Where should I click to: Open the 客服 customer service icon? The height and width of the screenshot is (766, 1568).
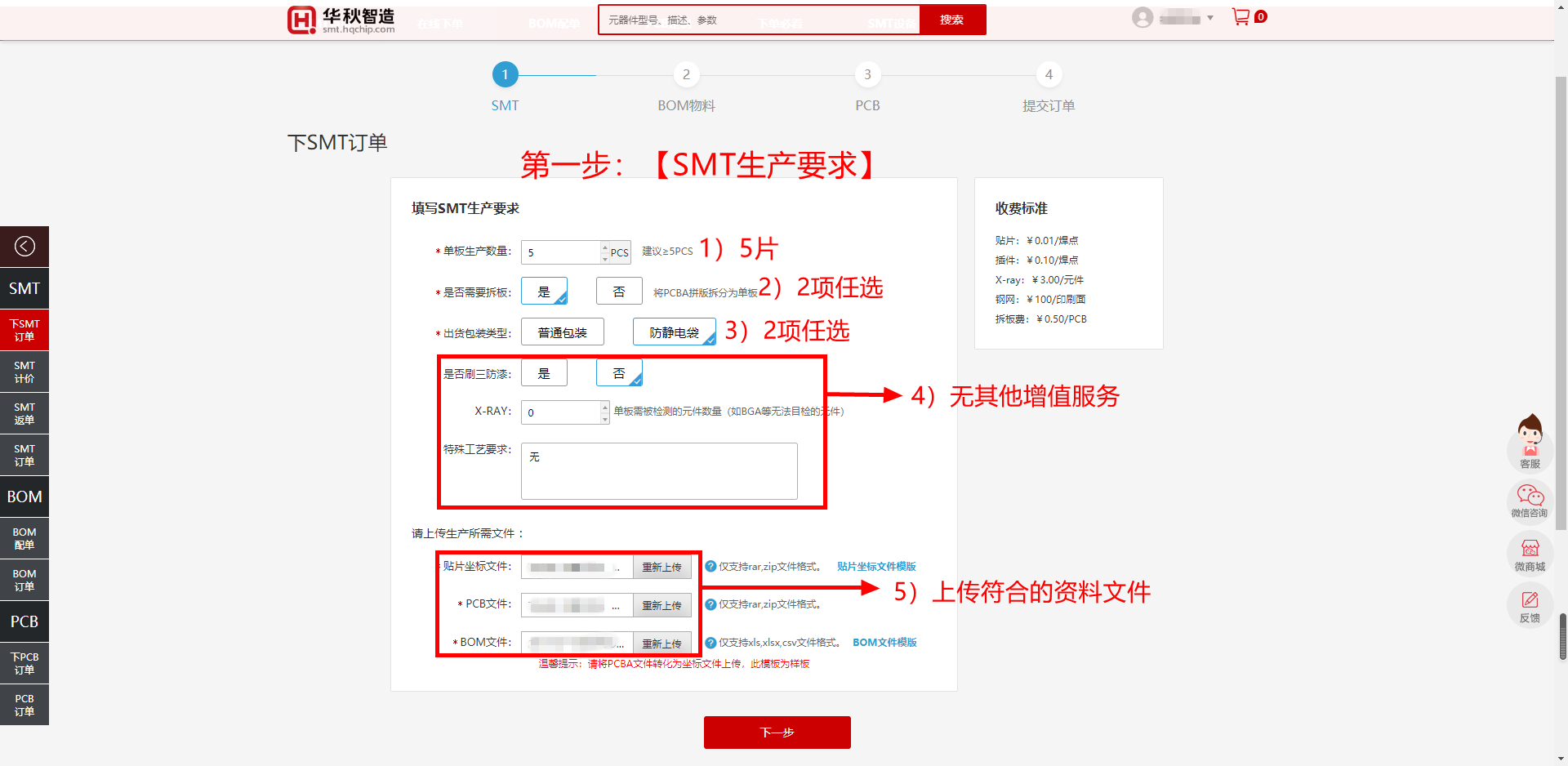(1530, 443)
